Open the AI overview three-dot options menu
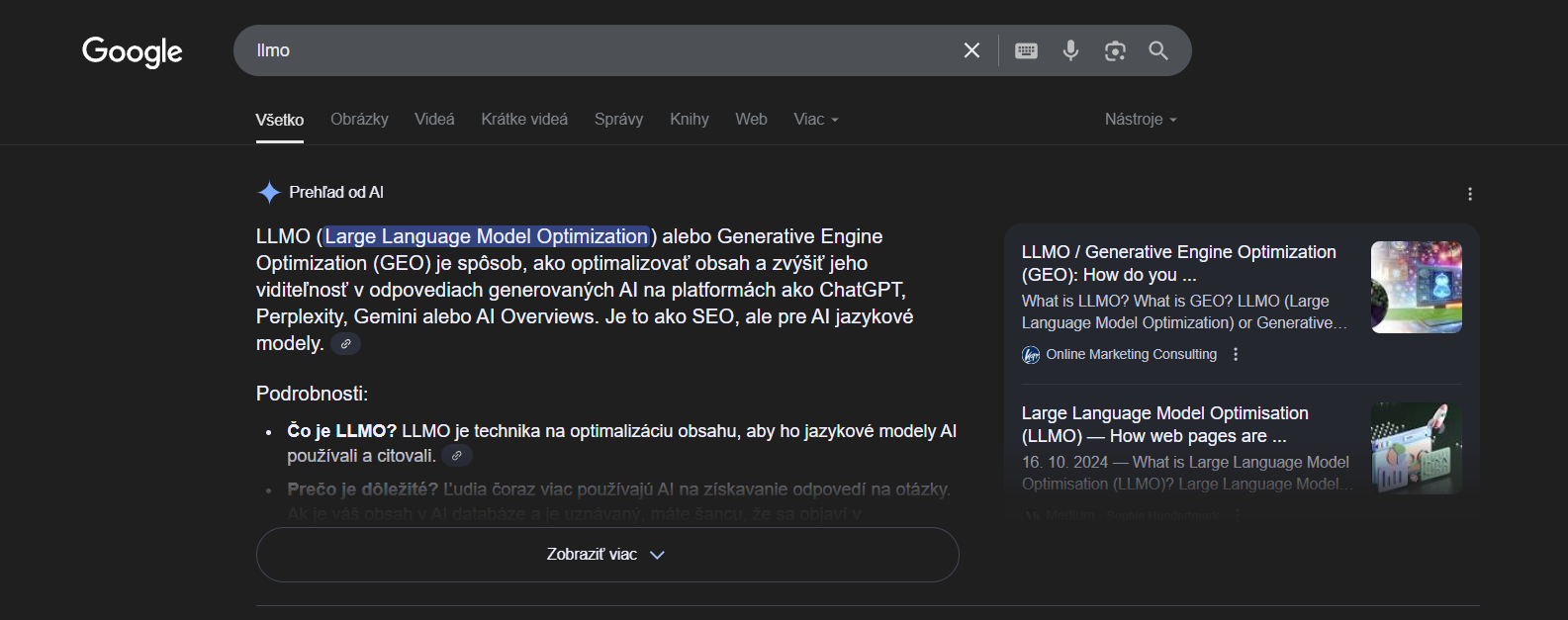 coord(1470,194)
